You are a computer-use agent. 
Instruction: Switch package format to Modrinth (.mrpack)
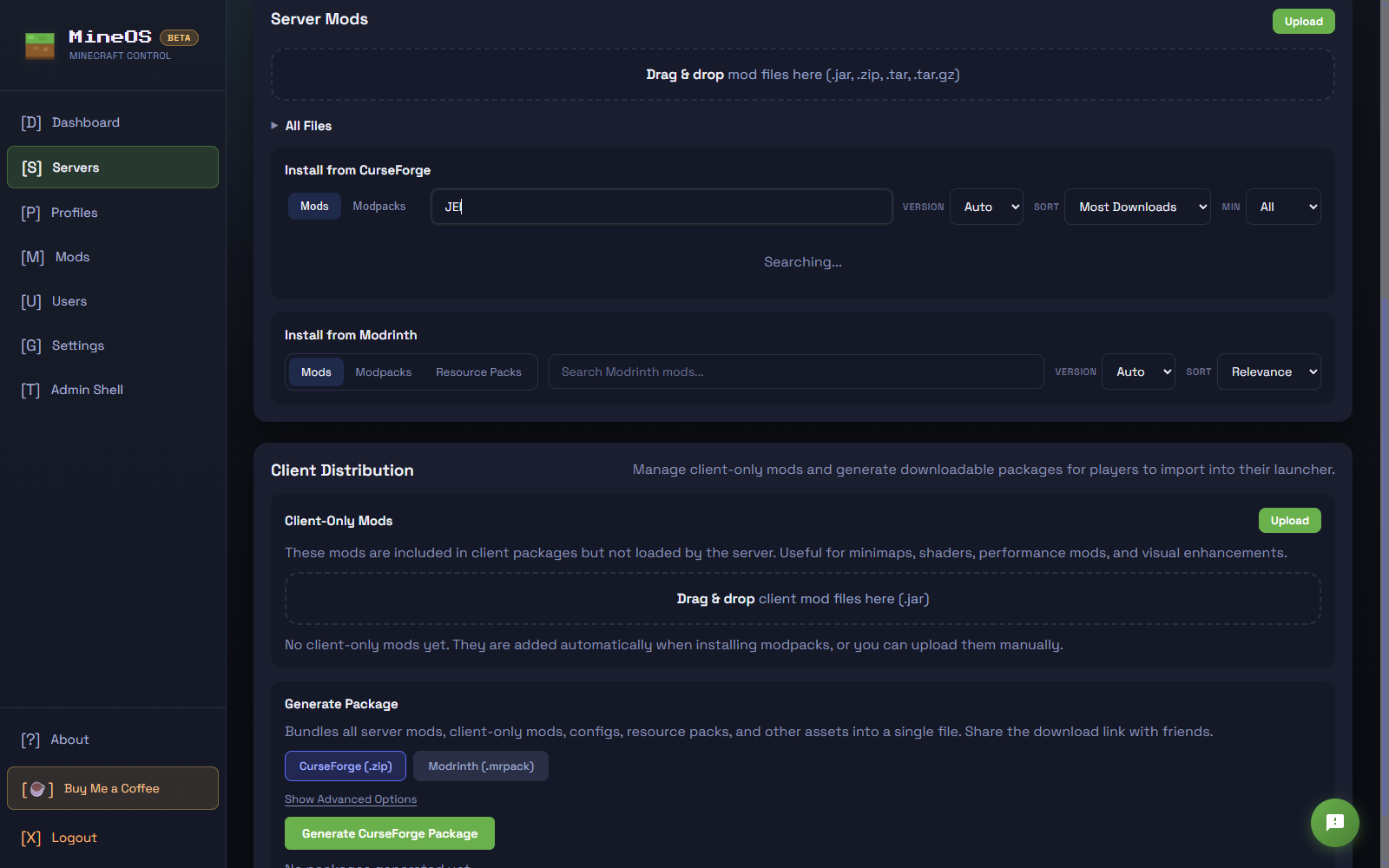(480, 766)
